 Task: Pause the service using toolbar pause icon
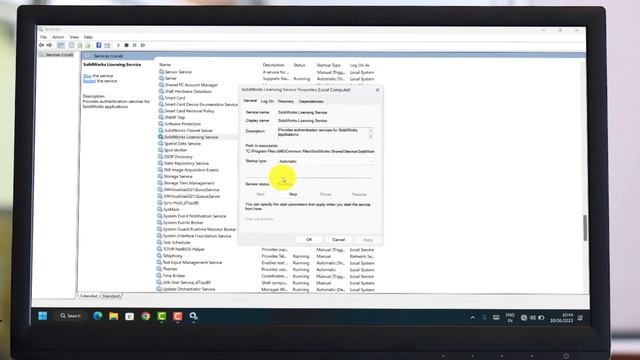click(135, 45)
